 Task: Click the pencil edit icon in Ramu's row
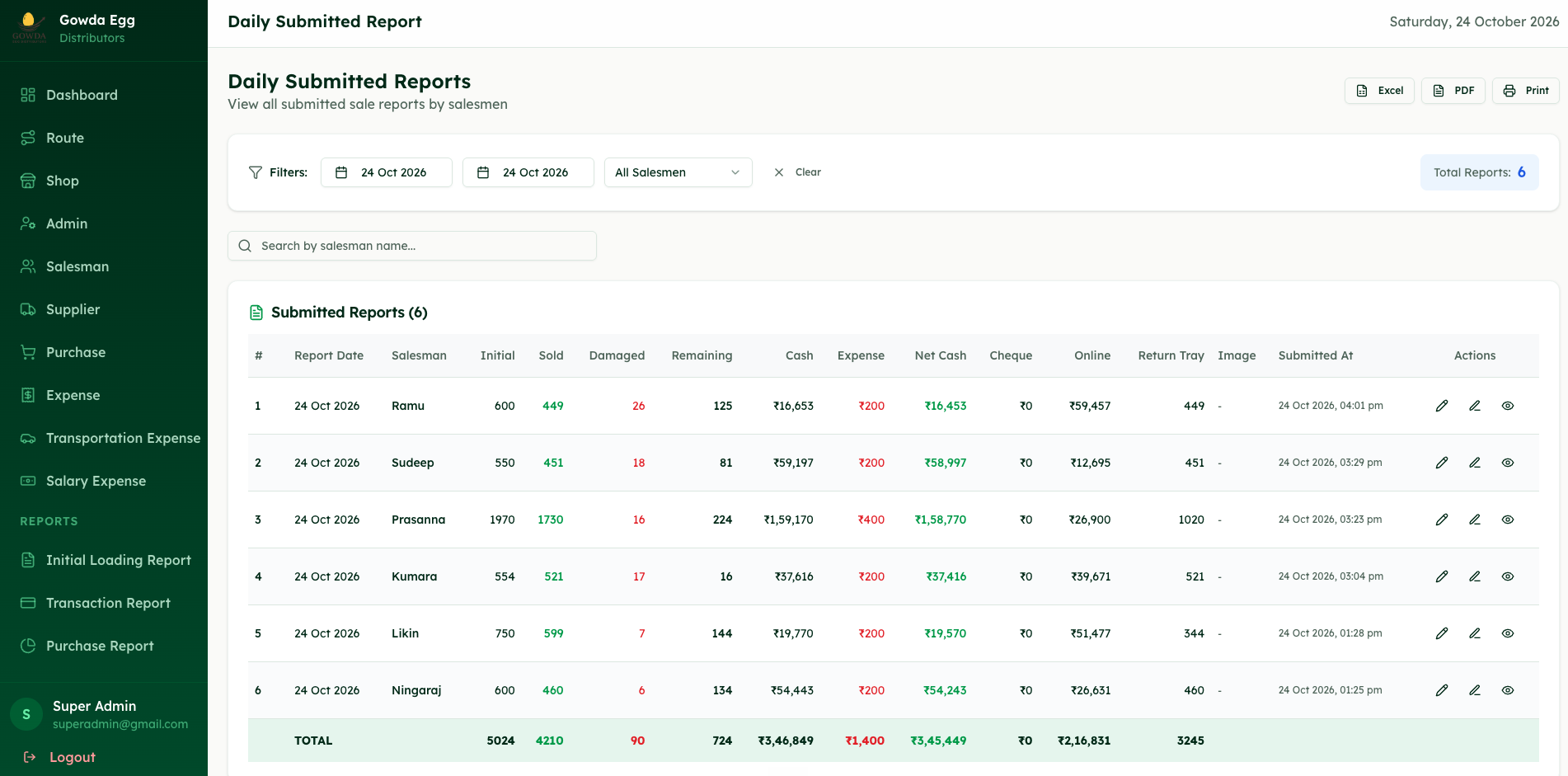1442,406
